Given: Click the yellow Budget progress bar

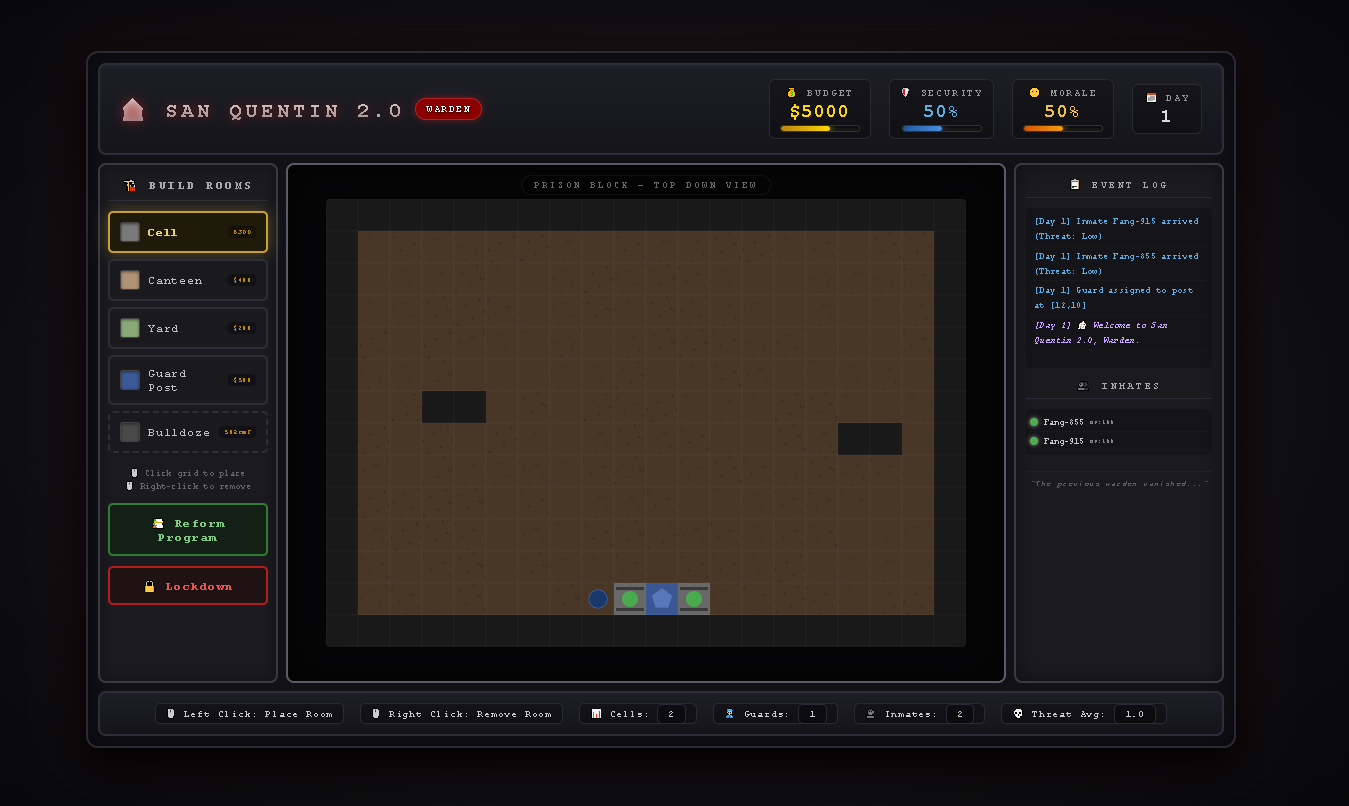Looking at the screenshot, I should pos(820,128).
